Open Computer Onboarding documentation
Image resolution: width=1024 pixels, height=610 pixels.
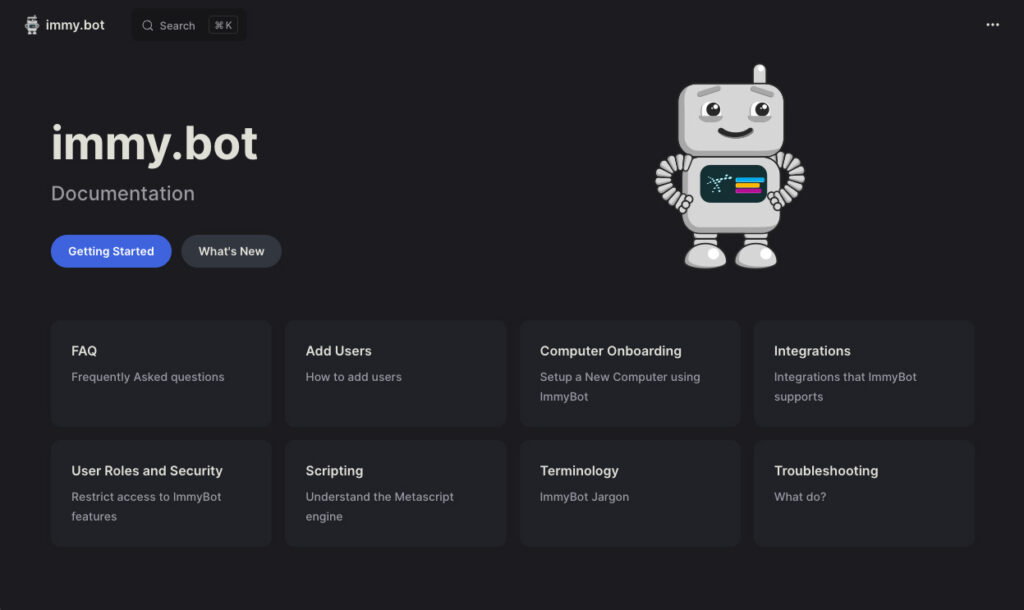click(629, 373)
